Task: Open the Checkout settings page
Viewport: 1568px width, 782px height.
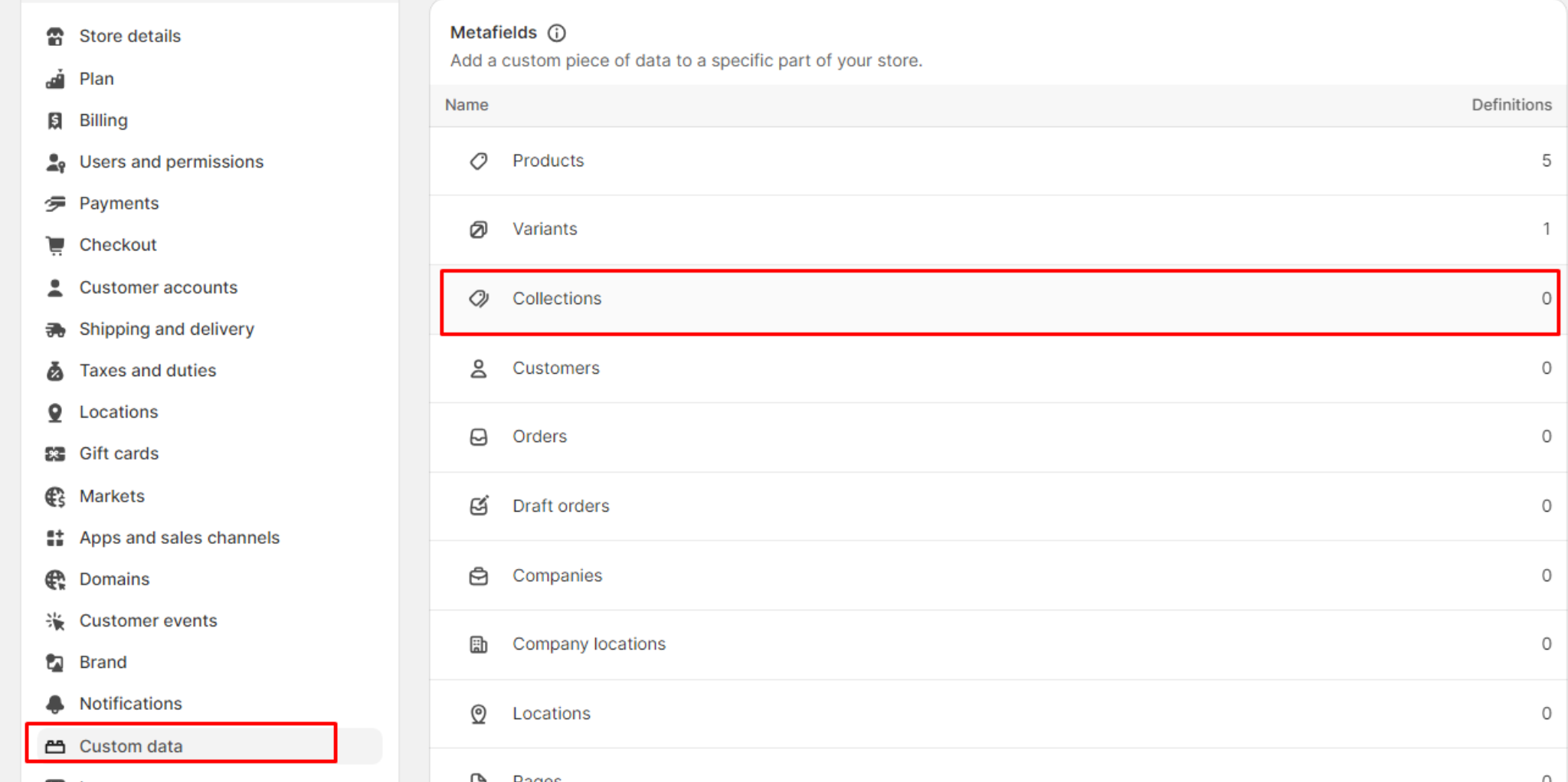Action: click(118, 245)
